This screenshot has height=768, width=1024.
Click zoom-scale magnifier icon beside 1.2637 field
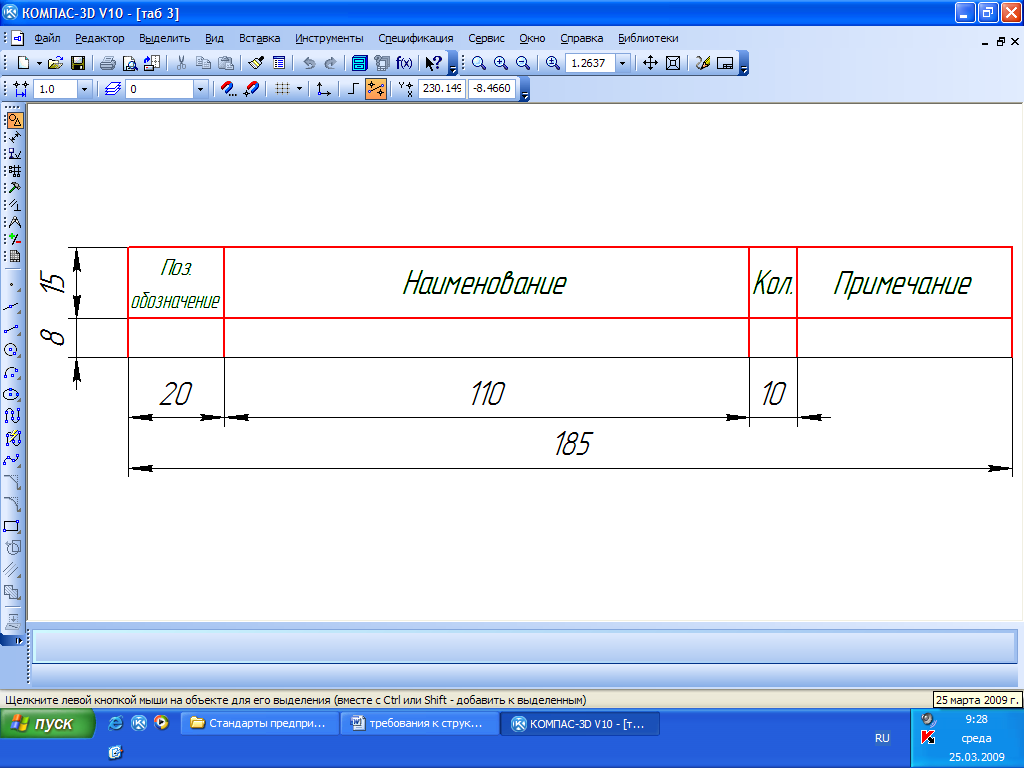click(x=552, y=63)
